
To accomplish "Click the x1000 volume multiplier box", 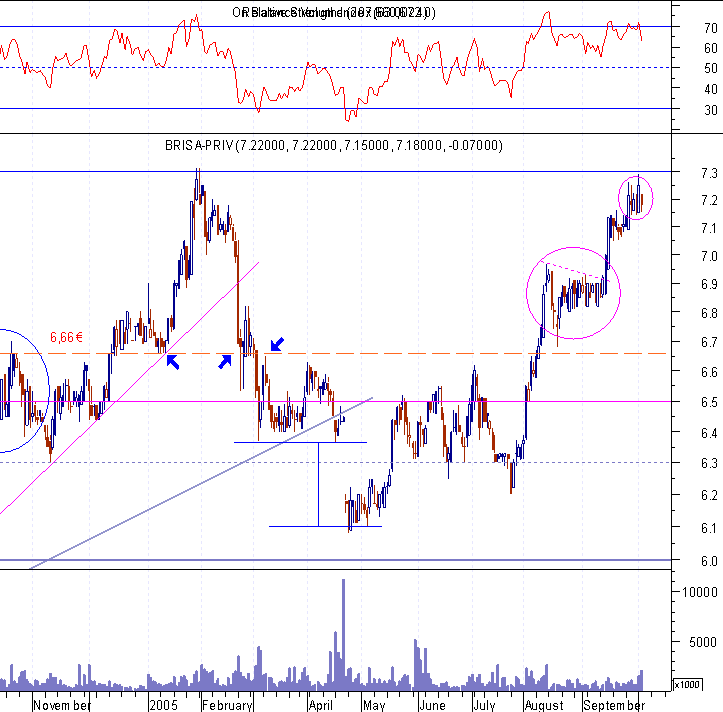I will [687, 685].
